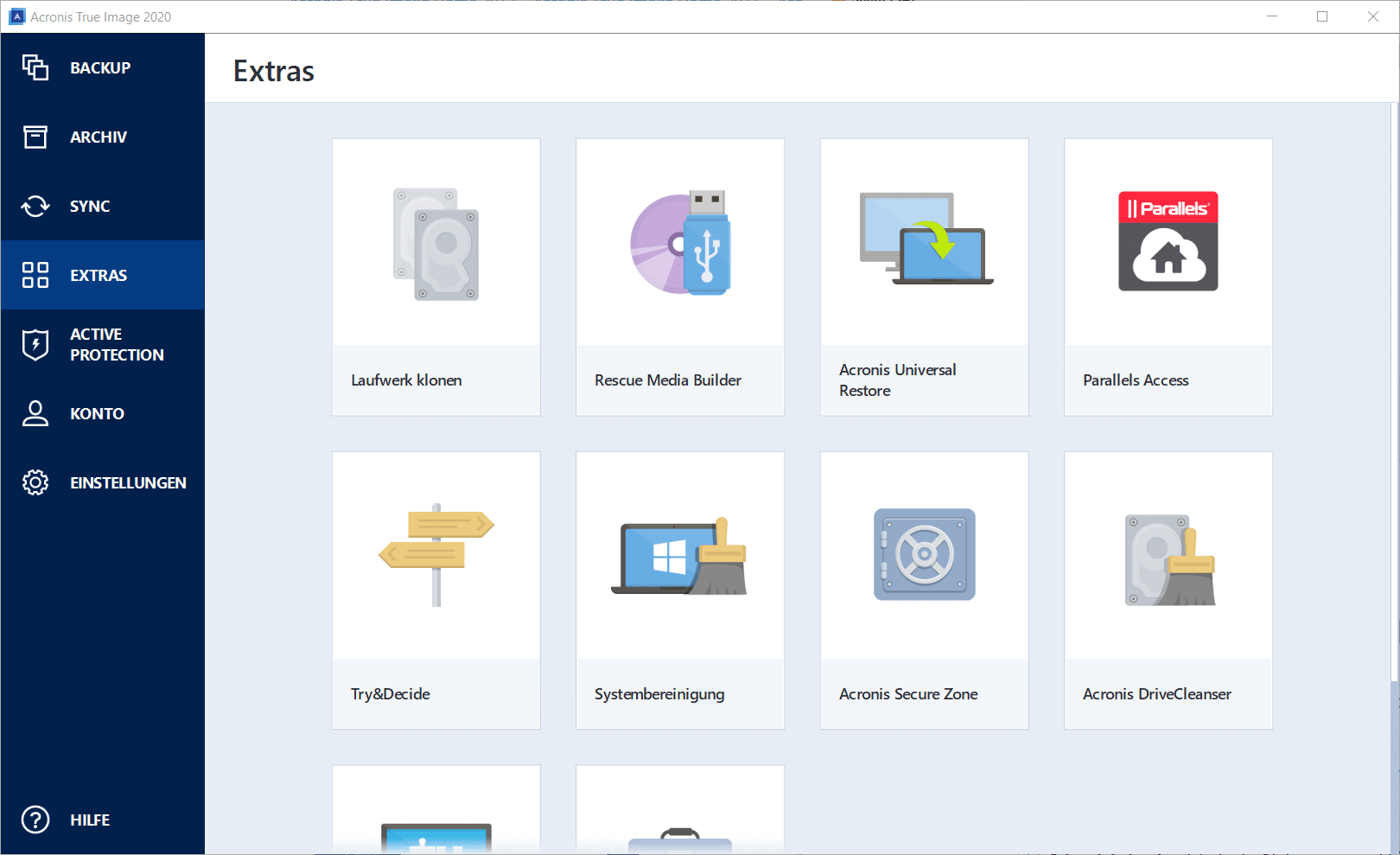Click the Rescue Media Builder label
This screenshot has width=1400, height=855.
tap(668, 380)
